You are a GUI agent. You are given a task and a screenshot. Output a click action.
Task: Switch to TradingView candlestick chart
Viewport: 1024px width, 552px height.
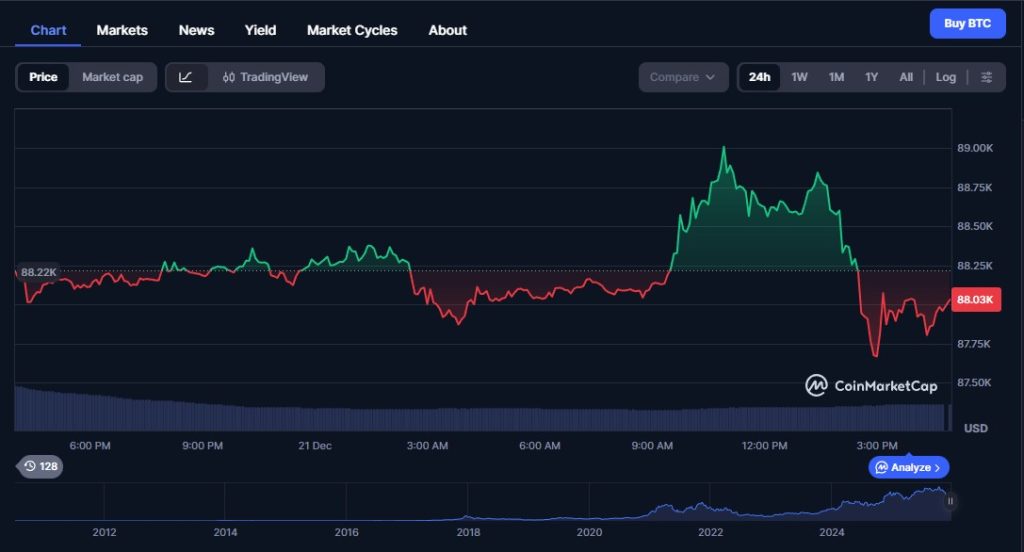[x=266, y=77]
